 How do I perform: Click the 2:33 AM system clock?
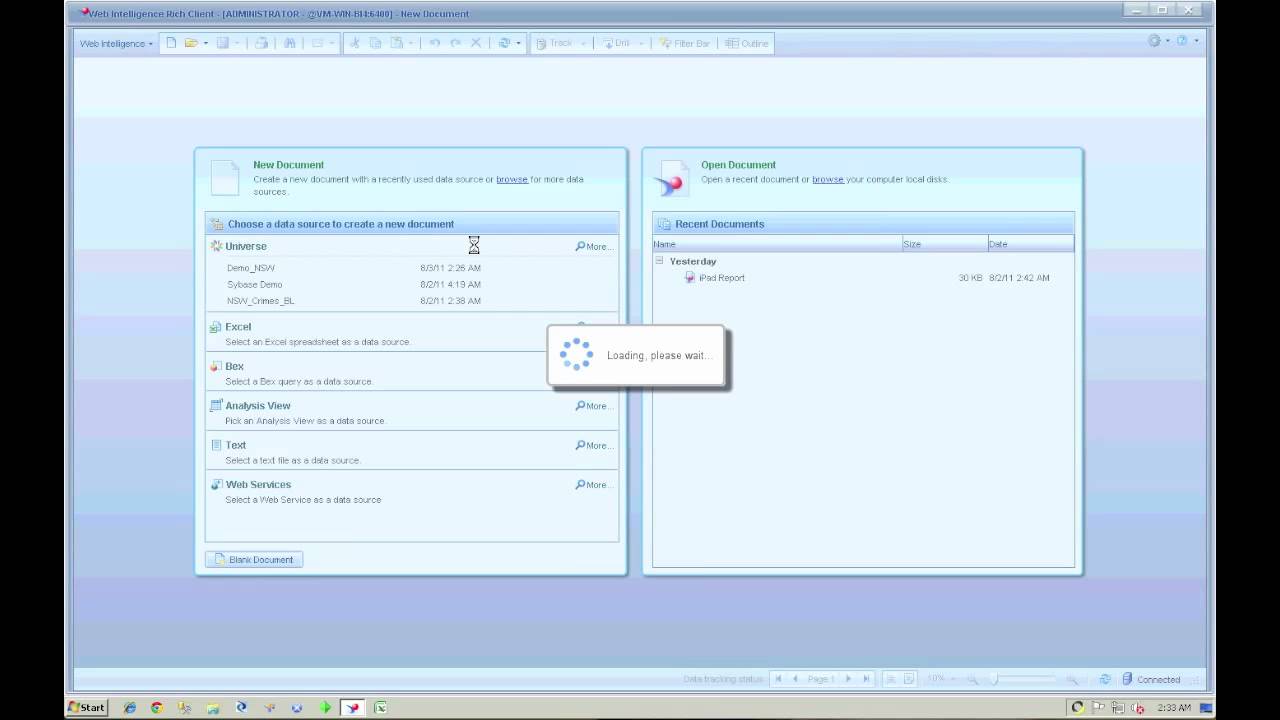pos(1174,707)
